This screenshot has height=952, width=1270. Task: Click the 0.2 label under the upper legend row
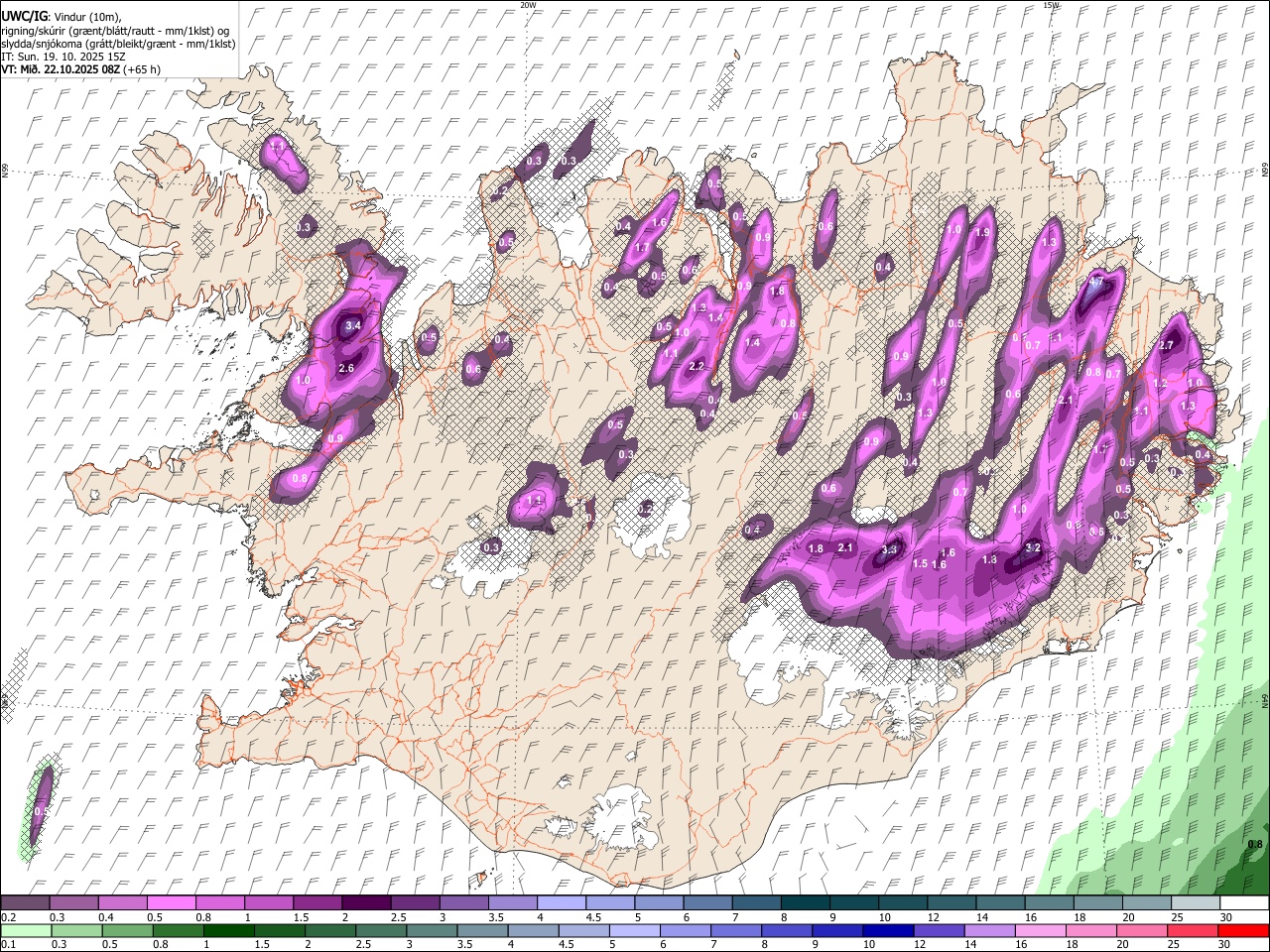(x=7, y=917)
